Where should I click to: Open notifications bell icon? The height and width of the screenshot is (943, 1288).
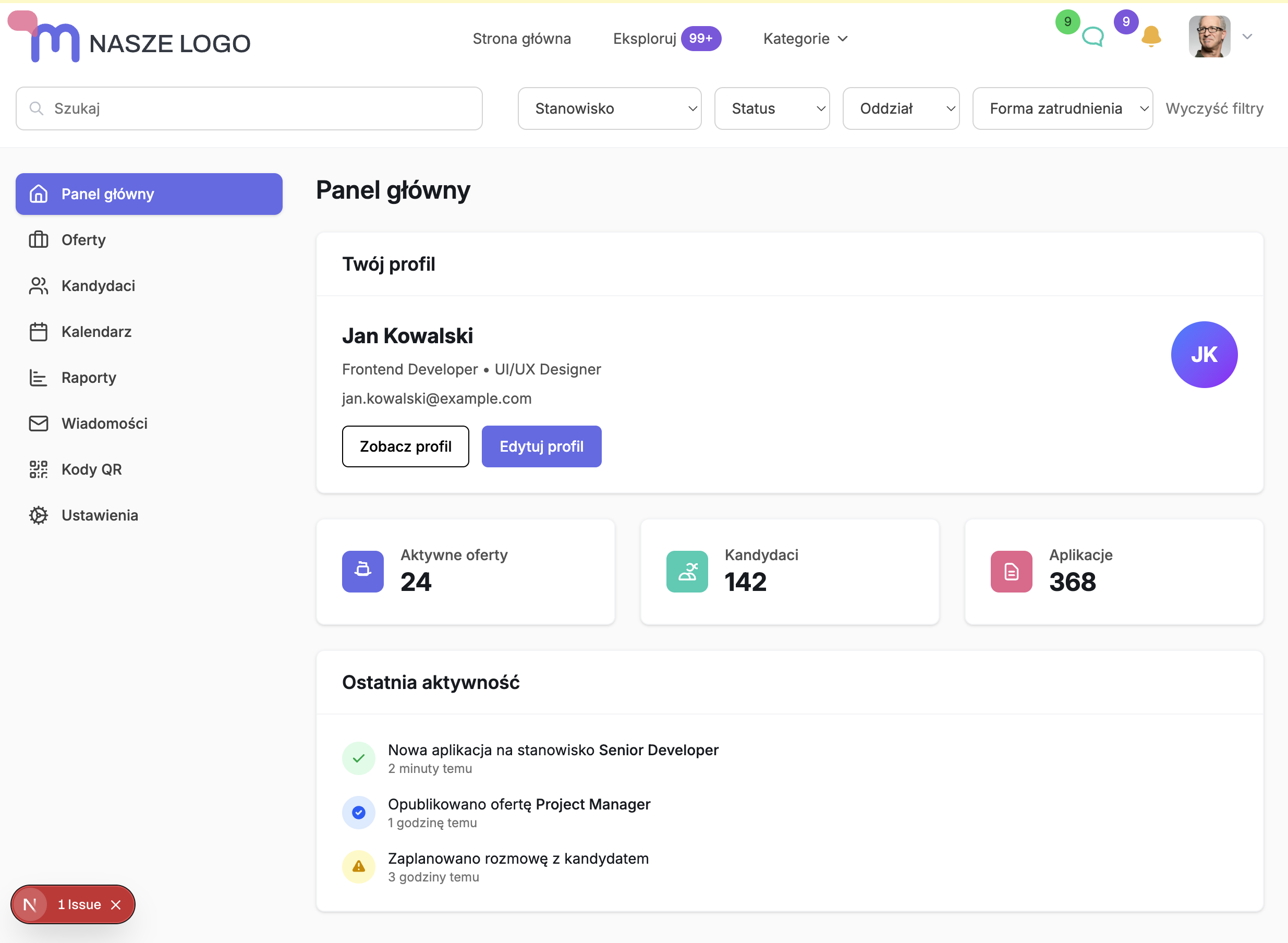tap(1151, 37)
